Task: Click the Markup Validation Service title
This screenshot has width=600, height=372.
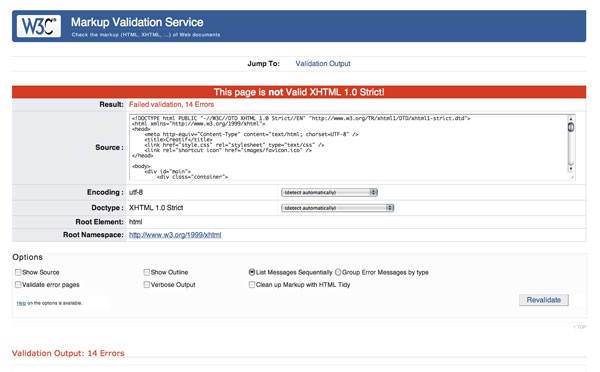Action: [137, 22]
